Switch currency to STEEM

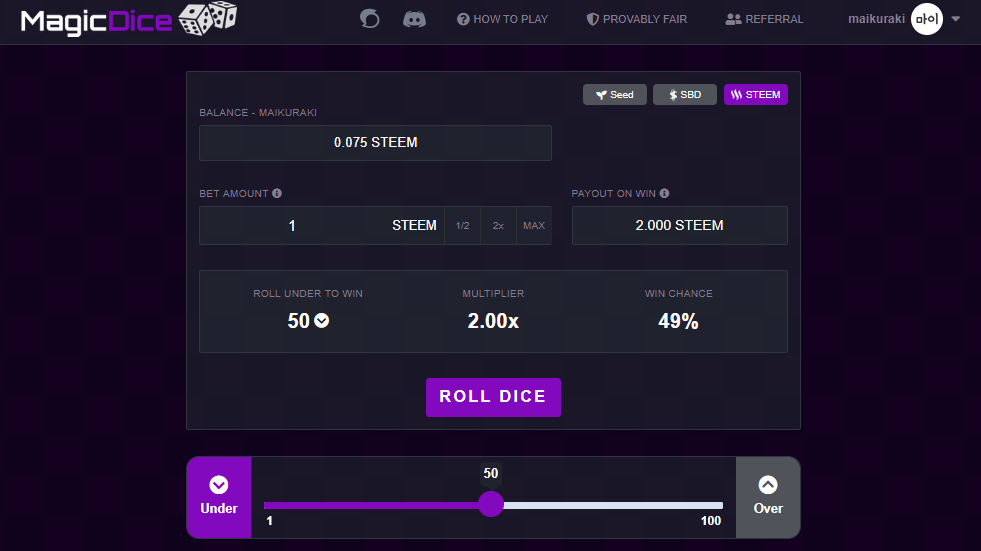tap(756, 94)
